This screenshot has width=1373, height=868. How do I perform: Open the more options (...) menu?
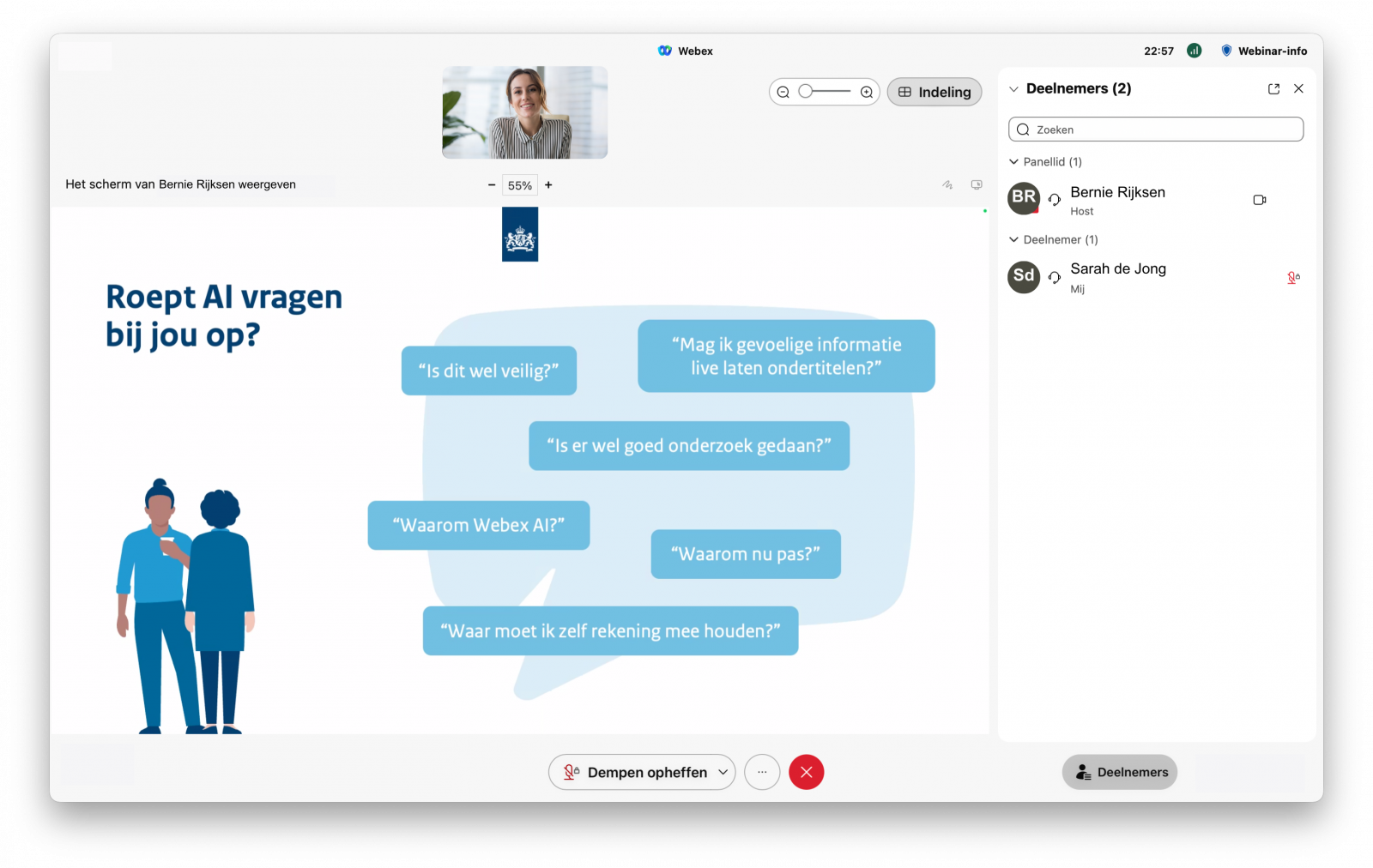pyautogui.click(x=762, y=772)
